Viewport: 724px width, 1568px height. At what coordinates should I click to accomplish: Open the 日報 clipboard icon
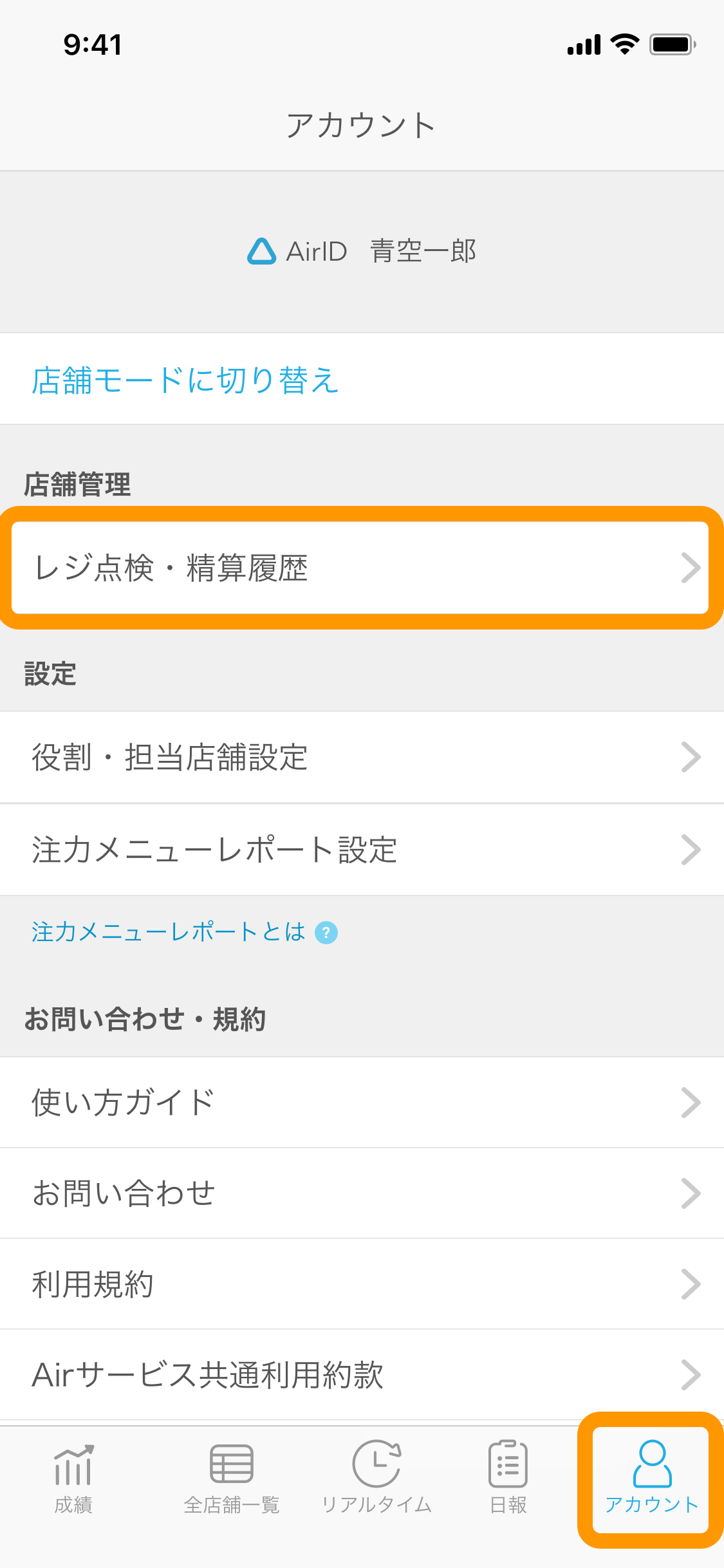tap(508, 1464)
